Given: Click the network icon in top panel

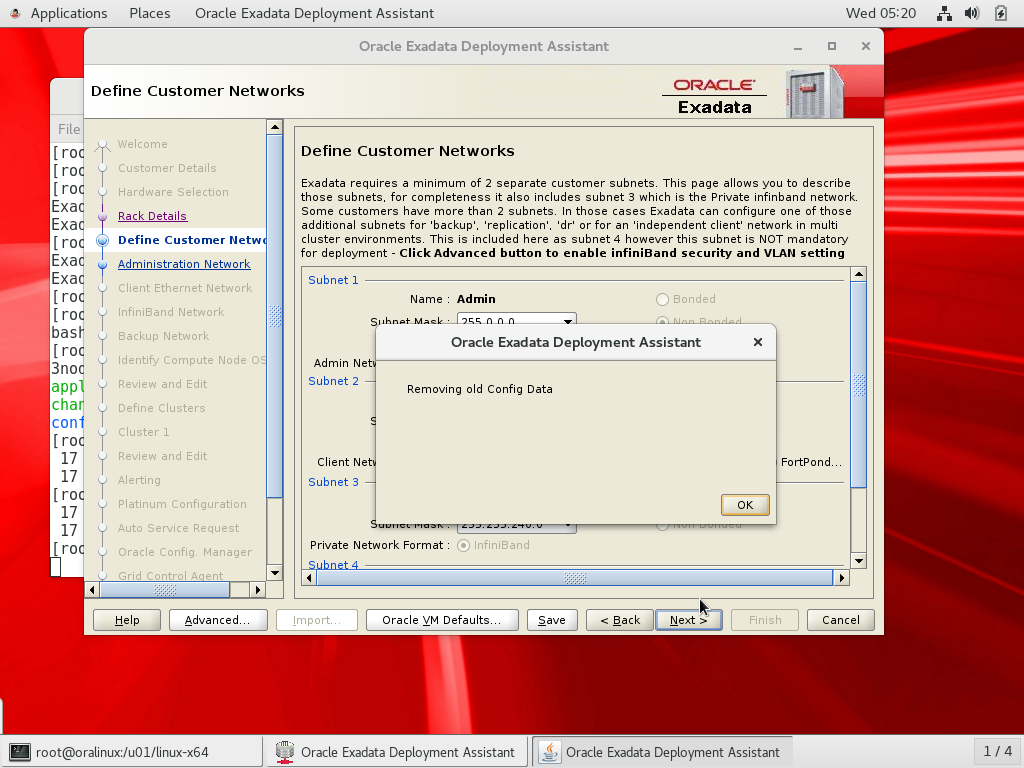Looking at the screenshot, I should 944,14.
